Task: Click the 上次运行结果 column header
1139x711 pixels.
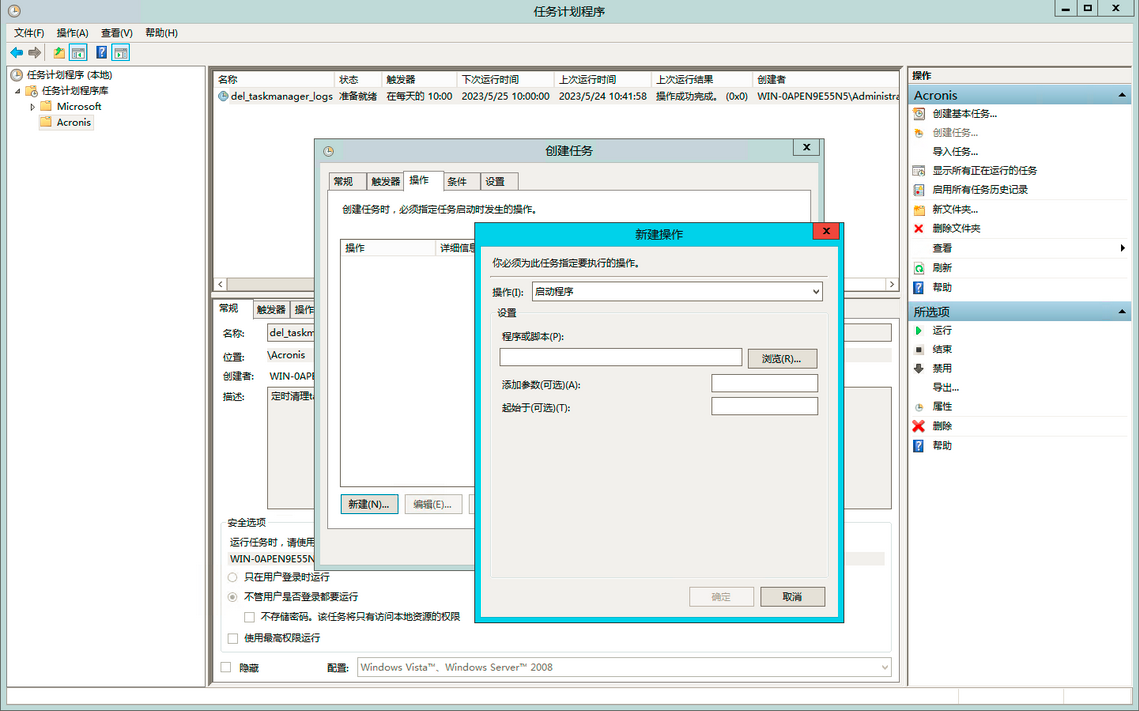Action: tap(701, 80)
